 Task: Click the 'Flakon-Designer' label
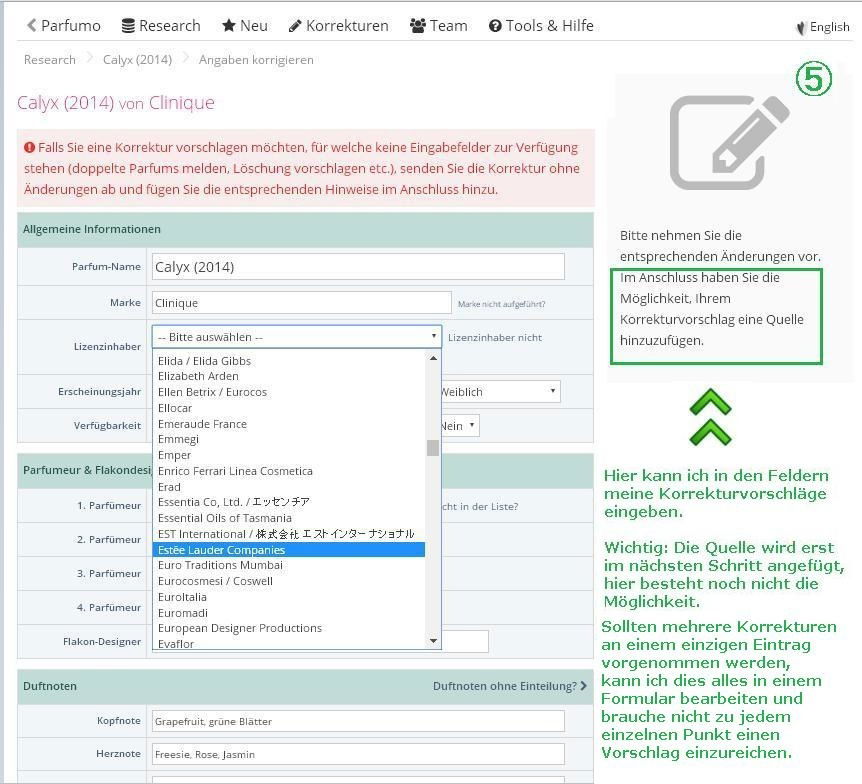[102, 642]
